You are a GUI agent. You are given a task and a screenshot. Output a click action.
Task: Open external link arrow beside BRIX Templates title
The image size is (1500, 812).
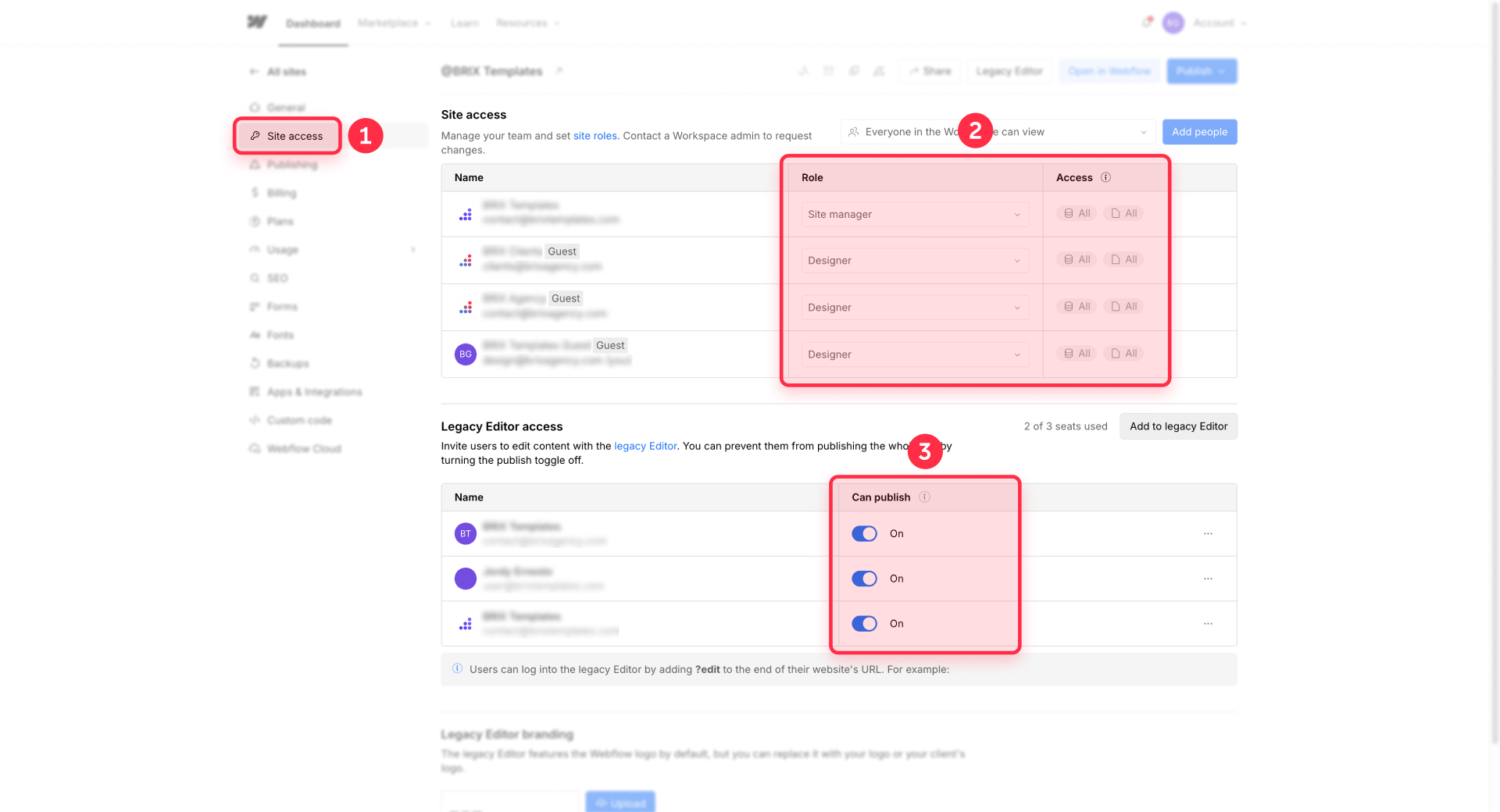[x=559, y=71]
